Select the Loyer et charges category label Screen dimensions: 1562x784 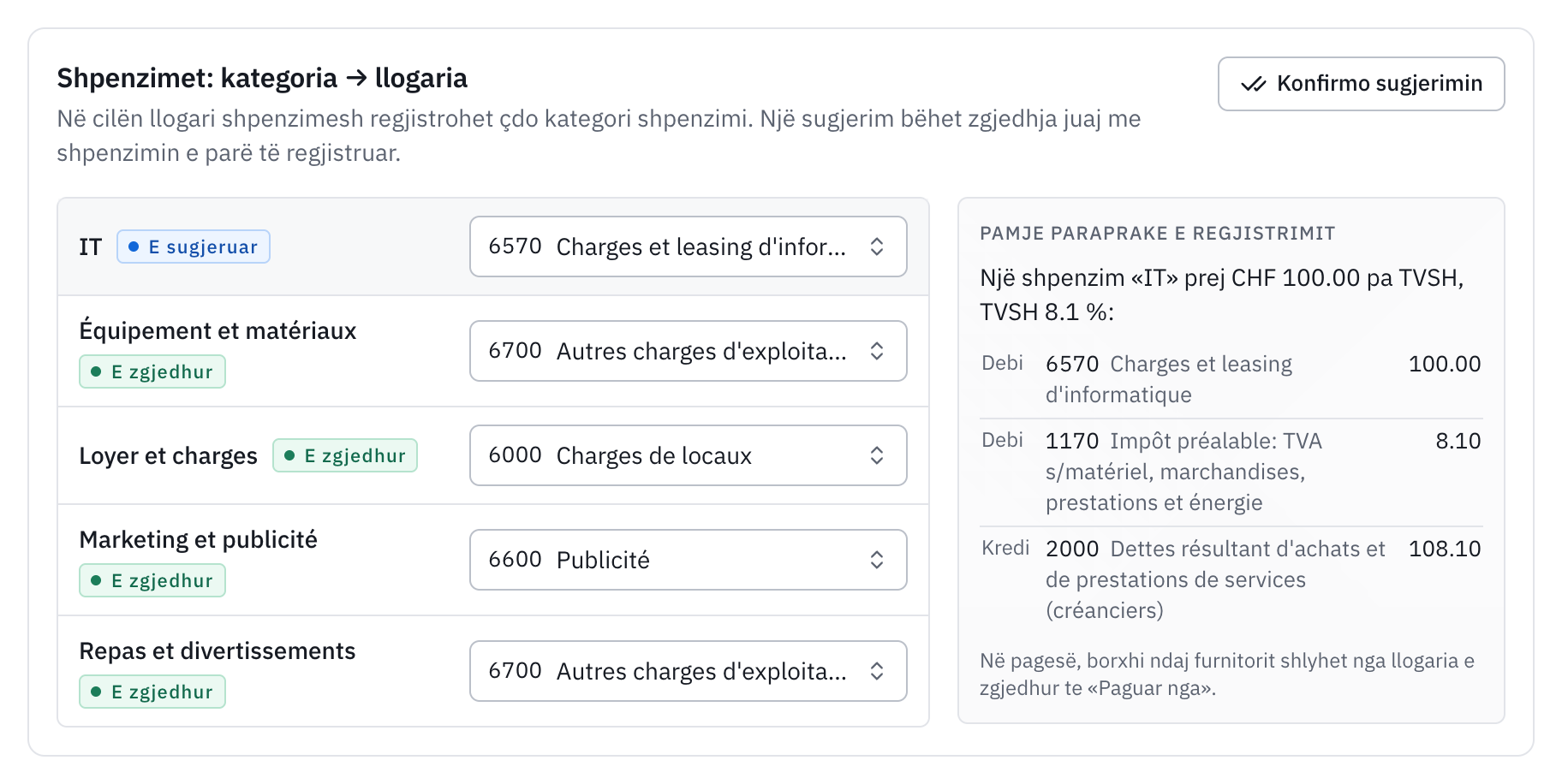[x=169, y=456]
